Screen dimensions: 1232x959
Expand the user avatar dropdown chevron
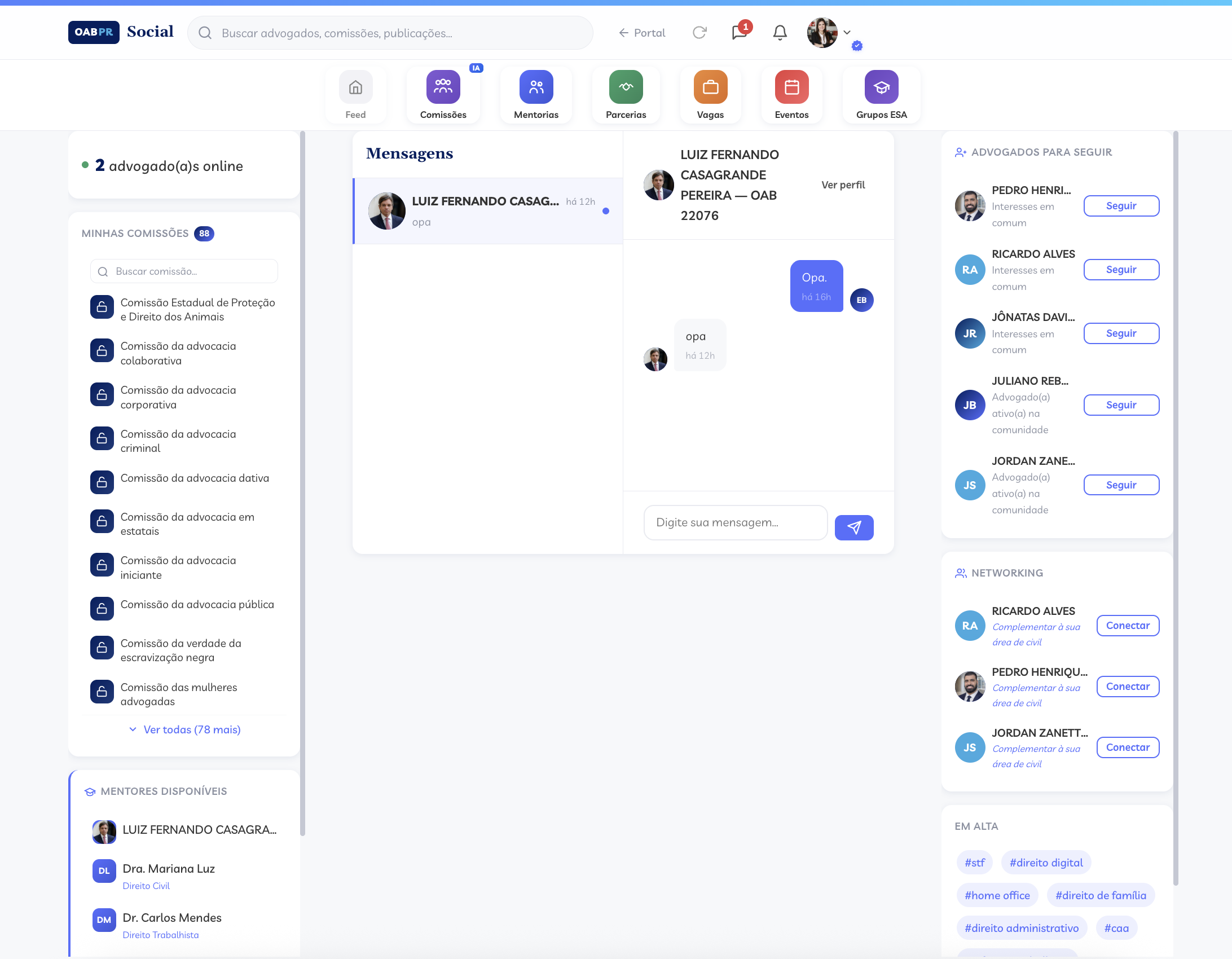tap(847, 33)
